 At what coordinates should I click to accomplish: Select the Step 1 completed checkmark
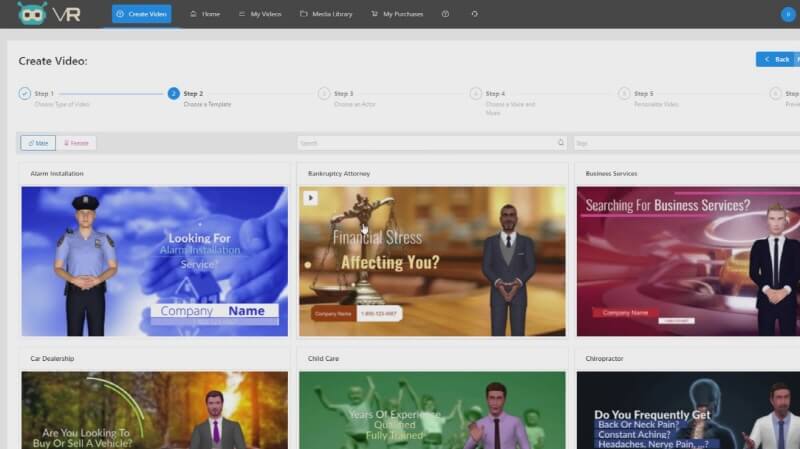pyautogui.click(x=24, y=93)
